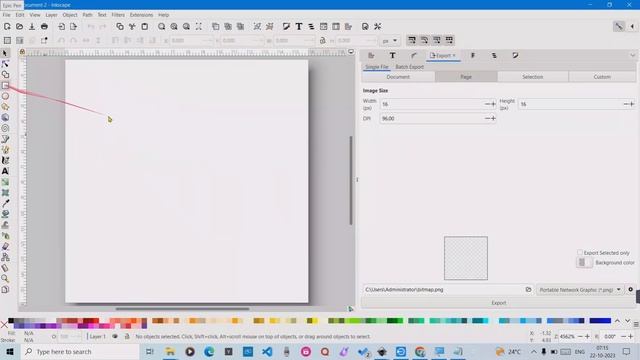Toggle scale rounded corners option
The height and width of the screenshot is (360, 640).
click(x=424, y=40)
